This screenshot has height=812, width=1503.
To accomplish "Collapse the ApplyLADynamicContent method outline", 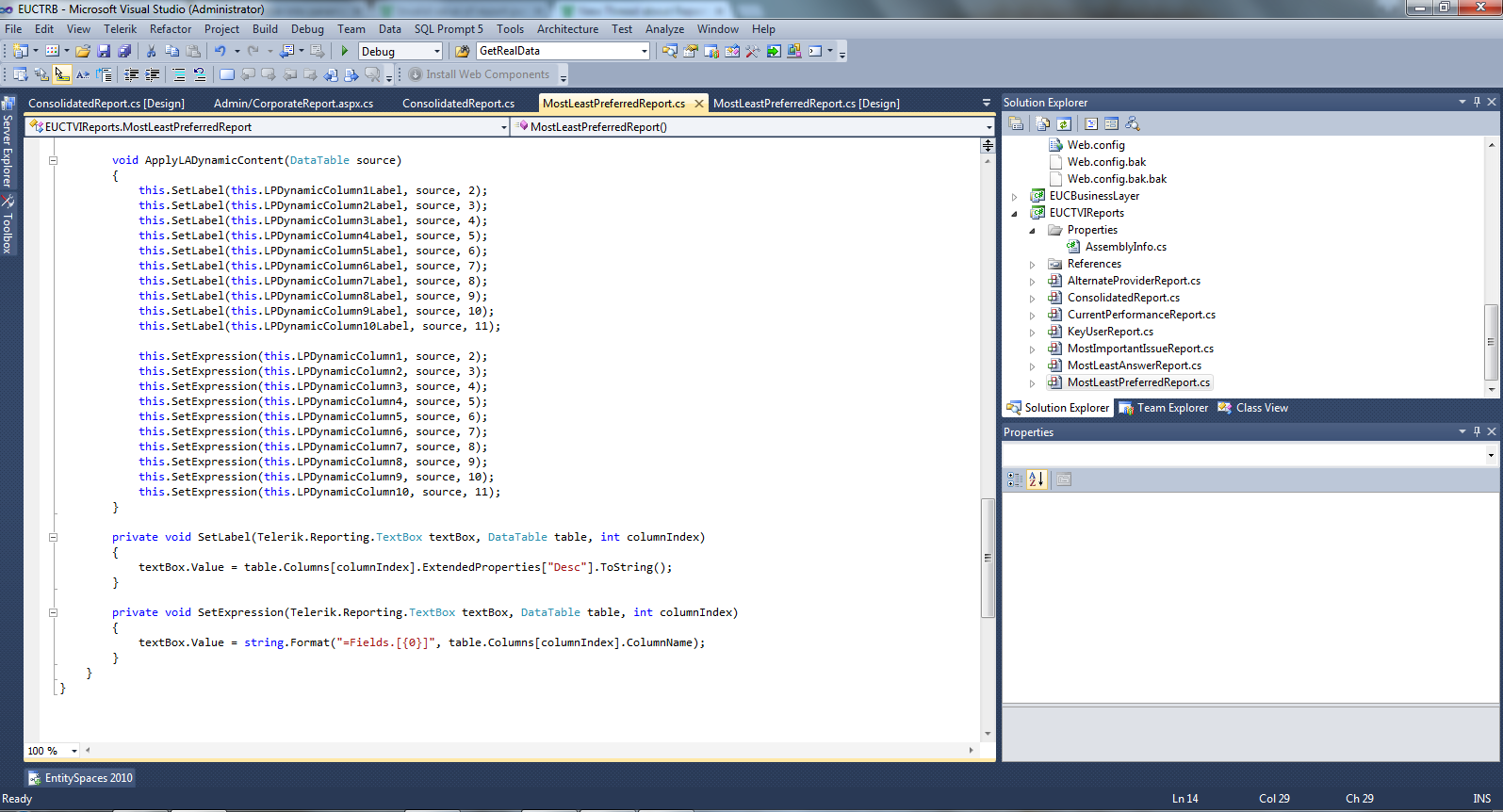I will (x=53, y=160).
